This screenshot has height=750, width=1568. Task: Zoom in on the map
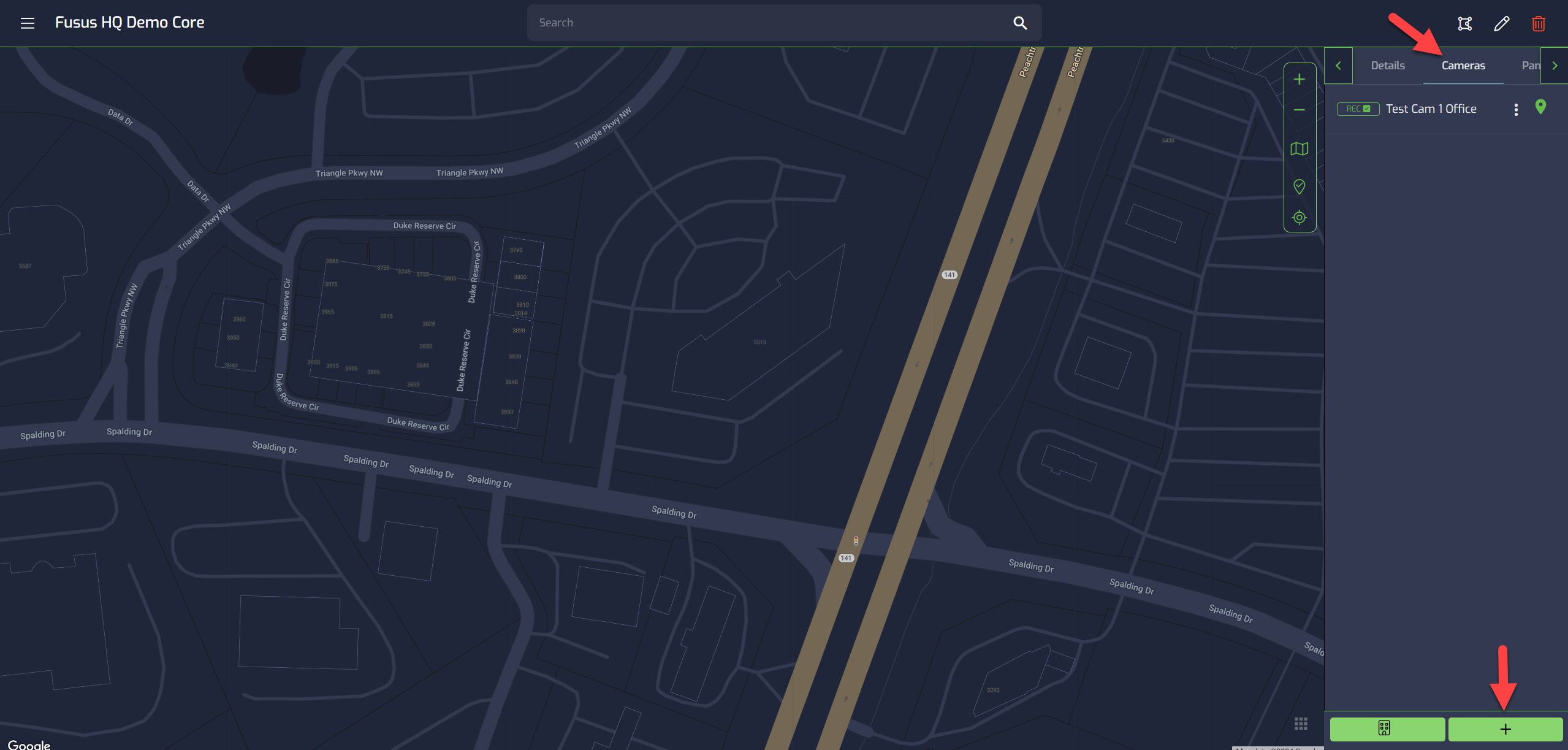(1299, 80)
